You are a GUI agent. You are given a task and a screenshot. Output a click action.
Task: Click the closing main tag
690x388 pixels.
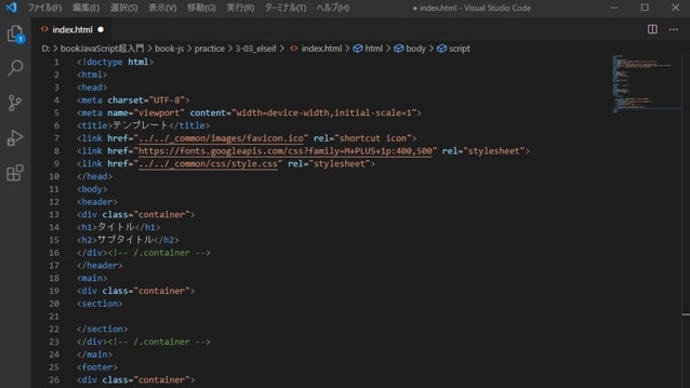click(x=95, y=355)
